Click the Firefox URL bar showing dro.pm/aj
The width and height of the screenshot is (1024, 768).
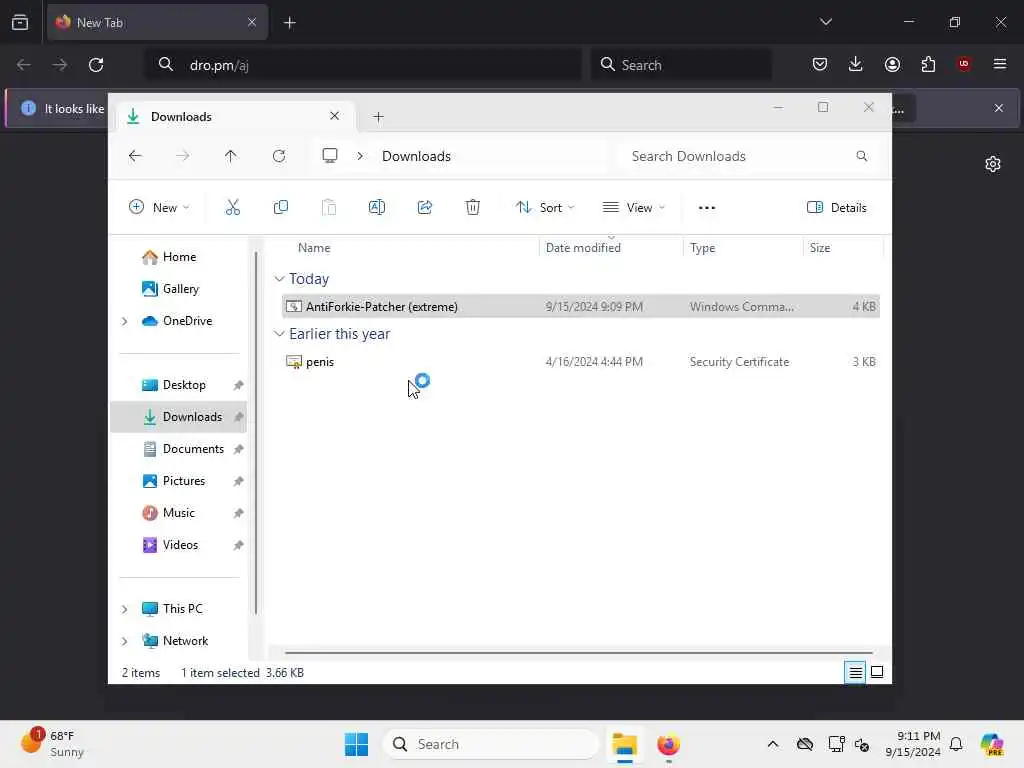(x=363, y=65)
